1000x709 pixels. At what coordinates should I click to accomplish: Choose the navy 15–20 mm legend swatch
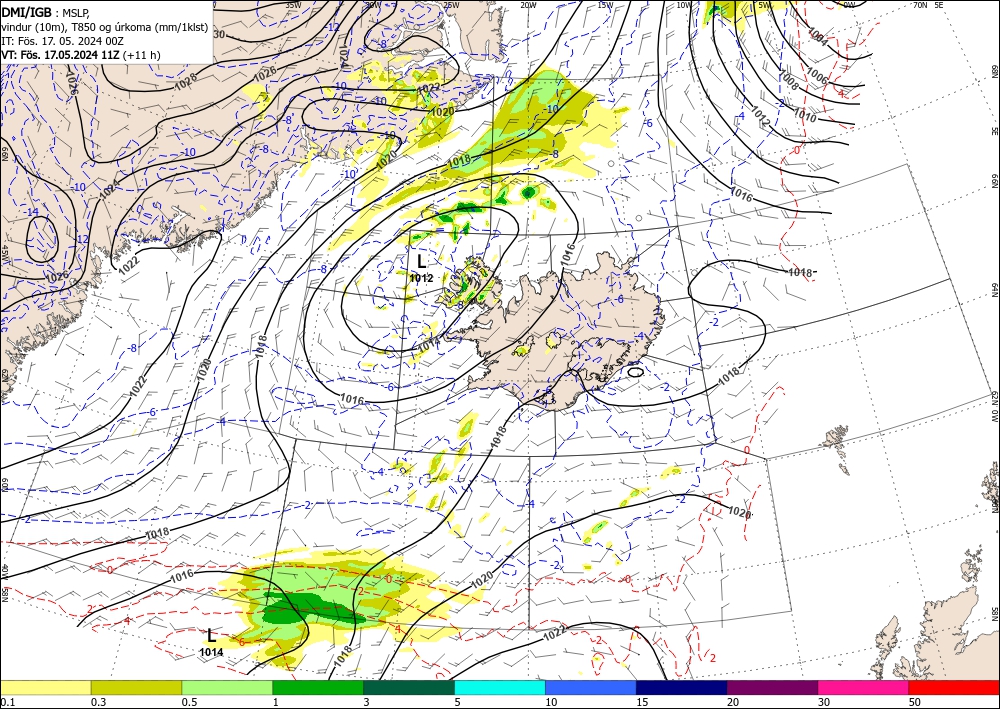click(682, 687)
